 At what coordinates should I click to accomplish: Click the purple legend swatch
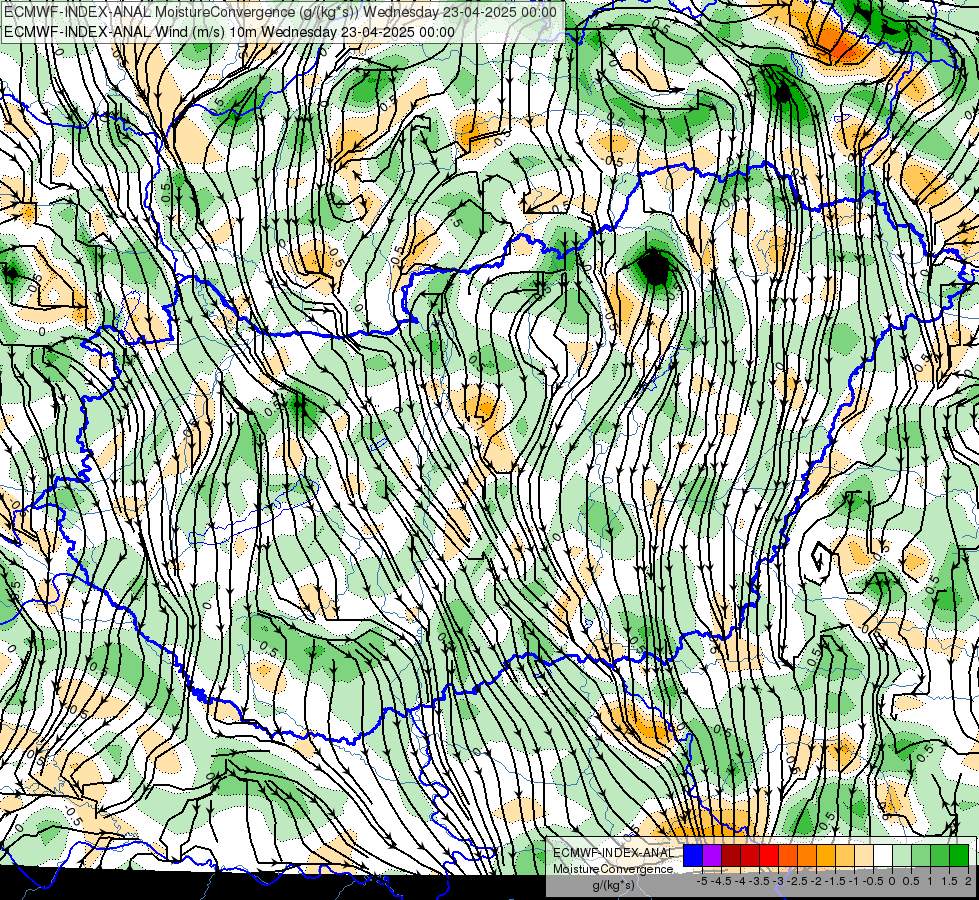[712, 855]
